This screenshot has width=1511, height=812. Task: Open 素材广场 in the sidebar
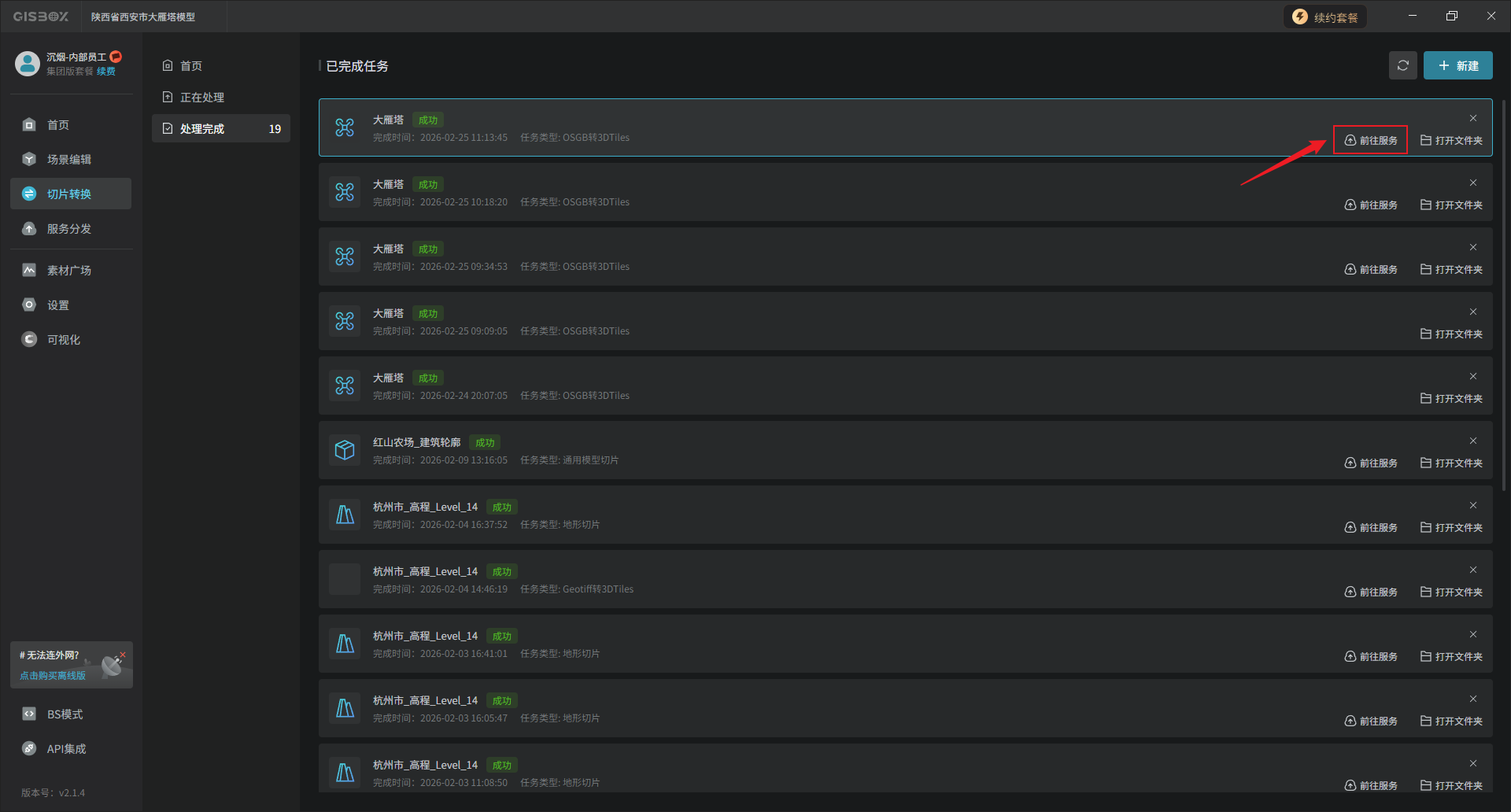pos(69,271)
